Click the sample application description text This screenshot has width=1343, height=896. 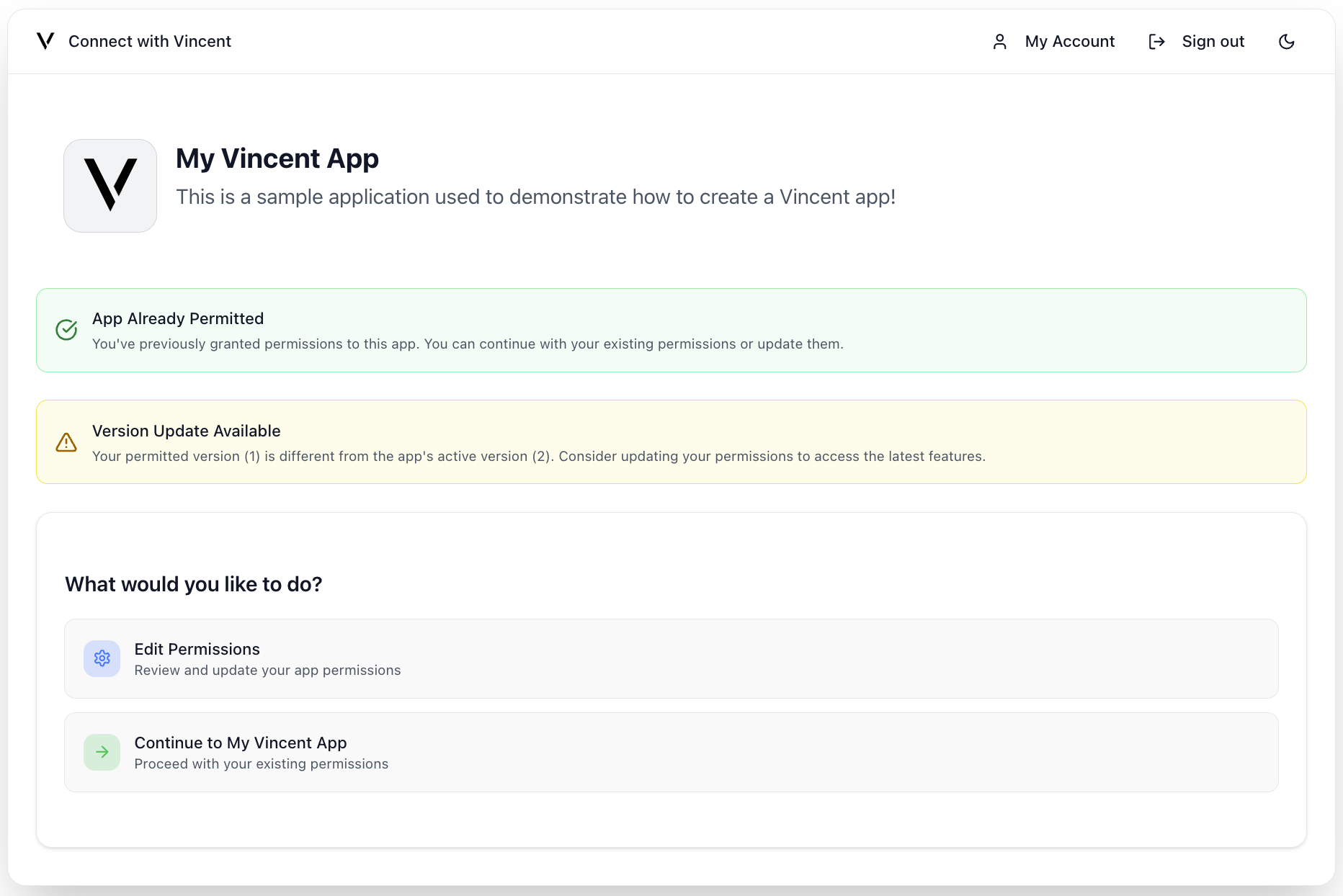pos(536,197)
